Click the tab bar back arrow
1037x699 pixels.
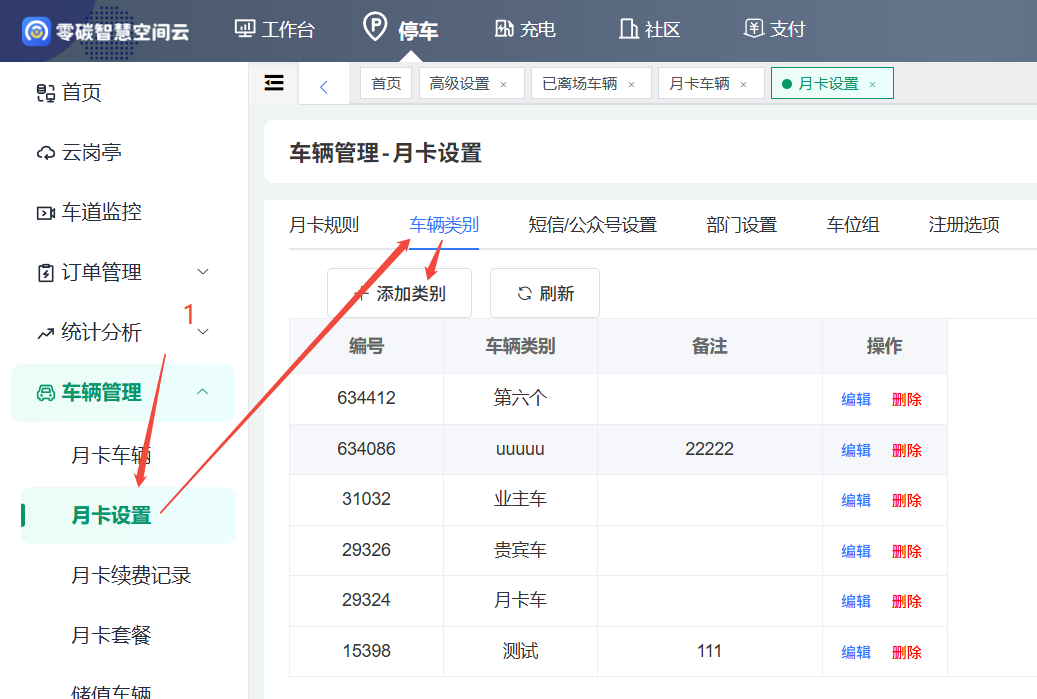pyautogui.click(x=323, y=87)
